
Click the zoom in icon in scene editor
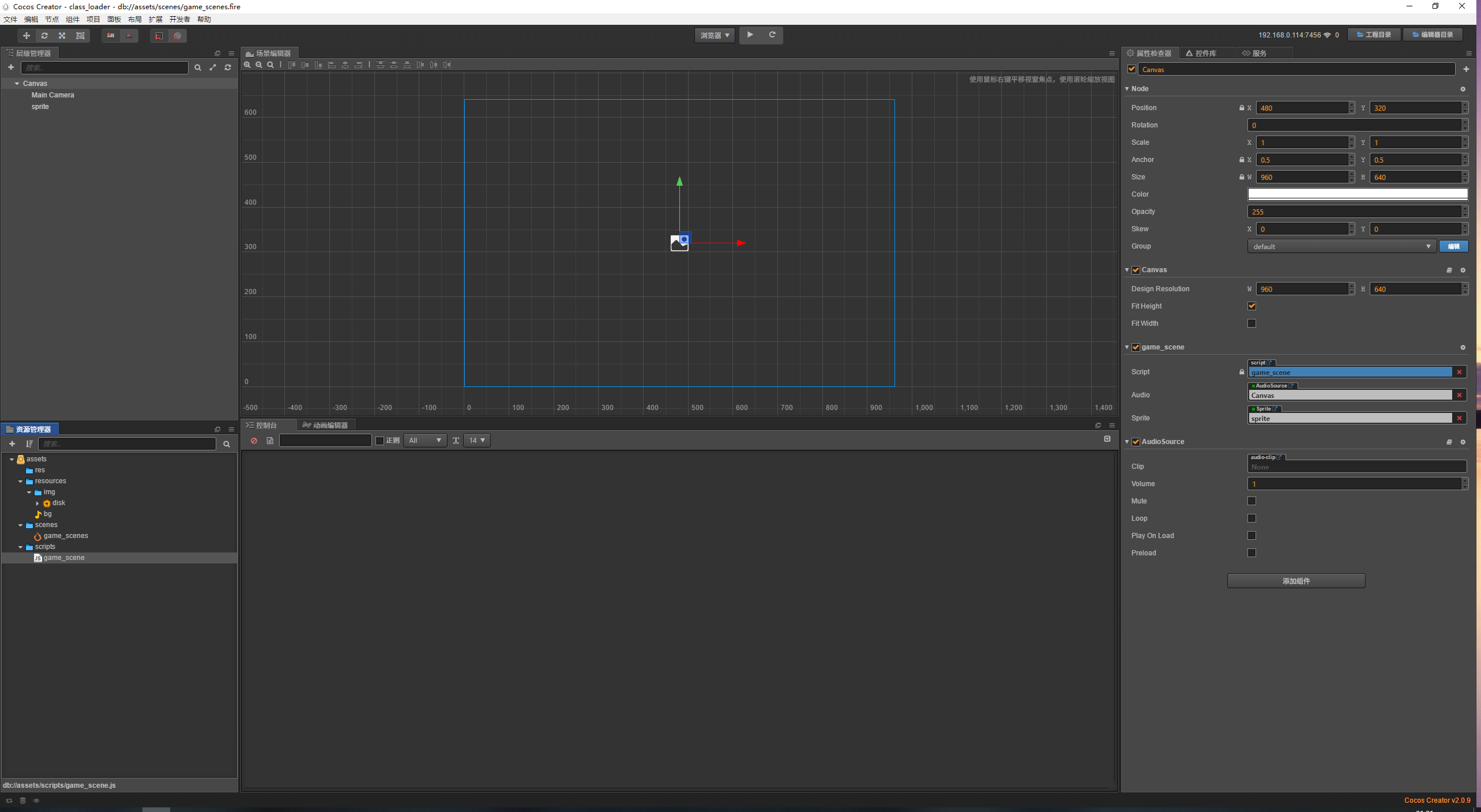[247, 65]
